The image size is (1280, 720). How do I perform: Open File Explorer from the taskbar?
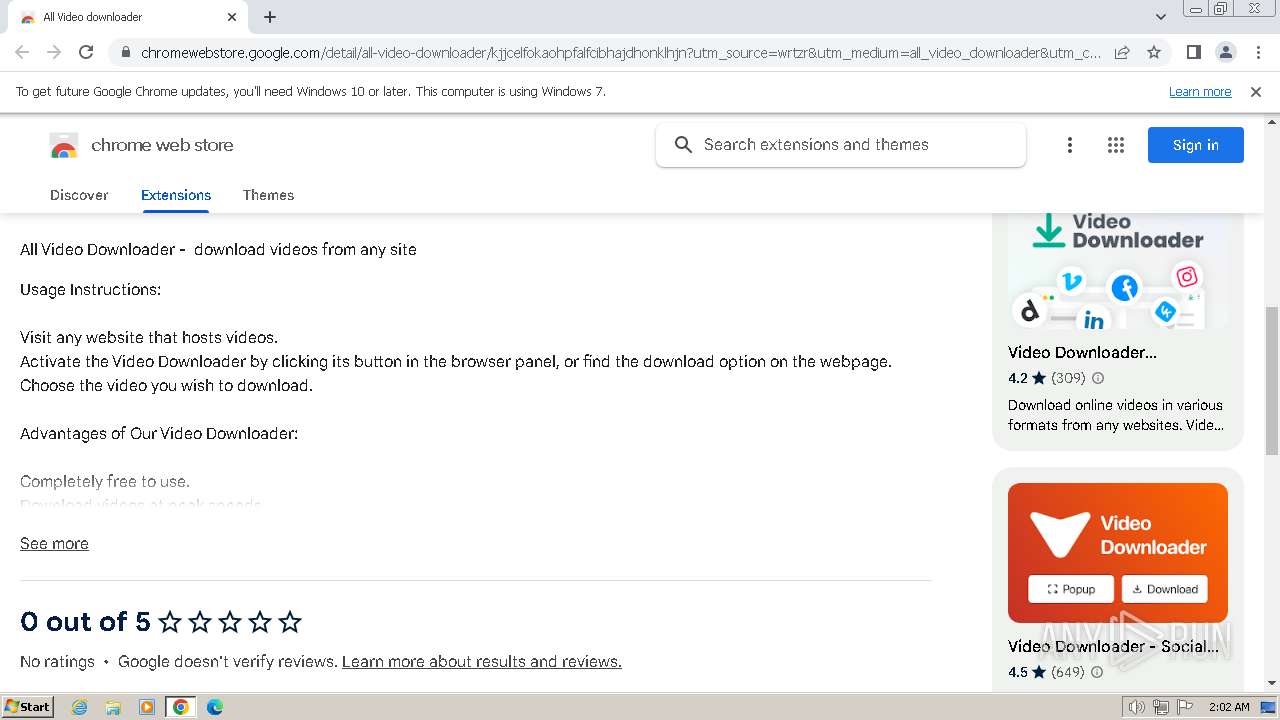(x=113, y=707)
